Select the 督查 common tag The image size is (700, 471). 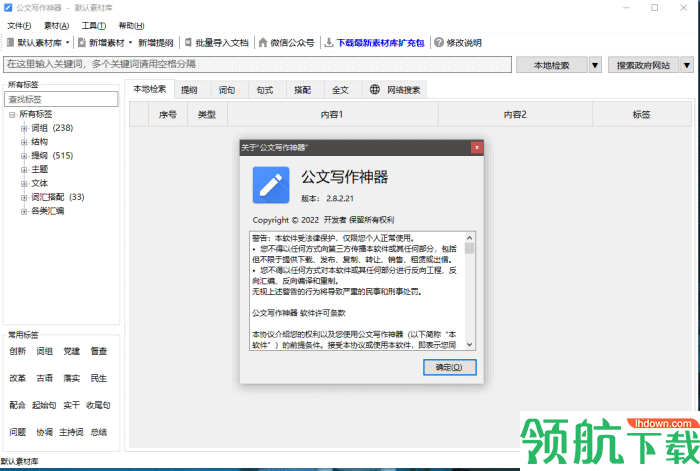[99, 351]
